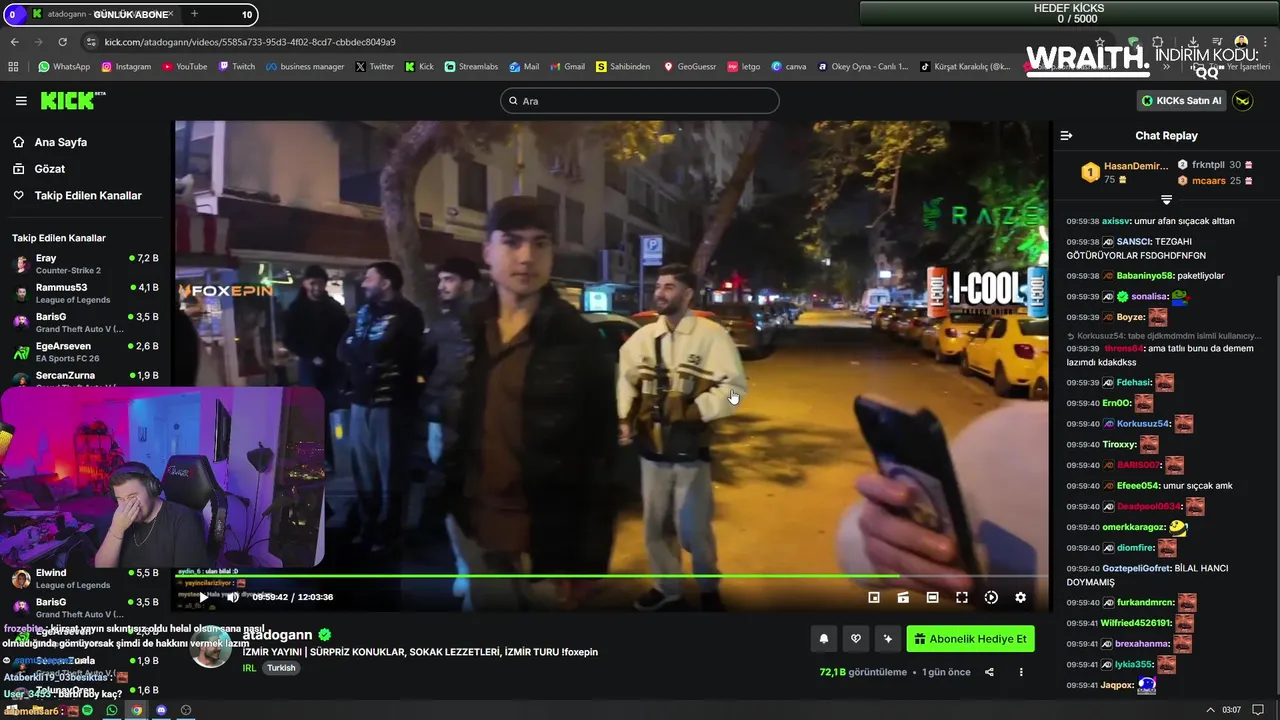Play the video from the player controls
Screen dimensions: 1280x720
click(203, 597)
